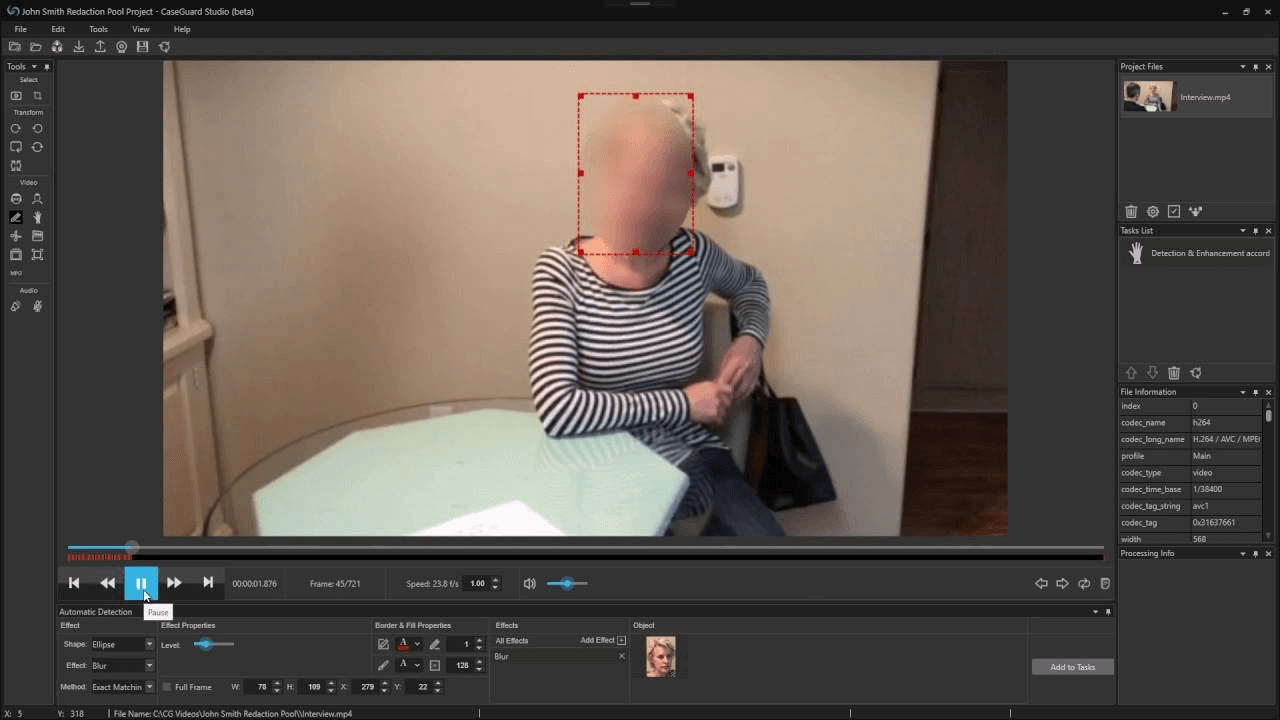
Task: Click the webcam capture icon in the top toolbar
Action: pos(122,47)
